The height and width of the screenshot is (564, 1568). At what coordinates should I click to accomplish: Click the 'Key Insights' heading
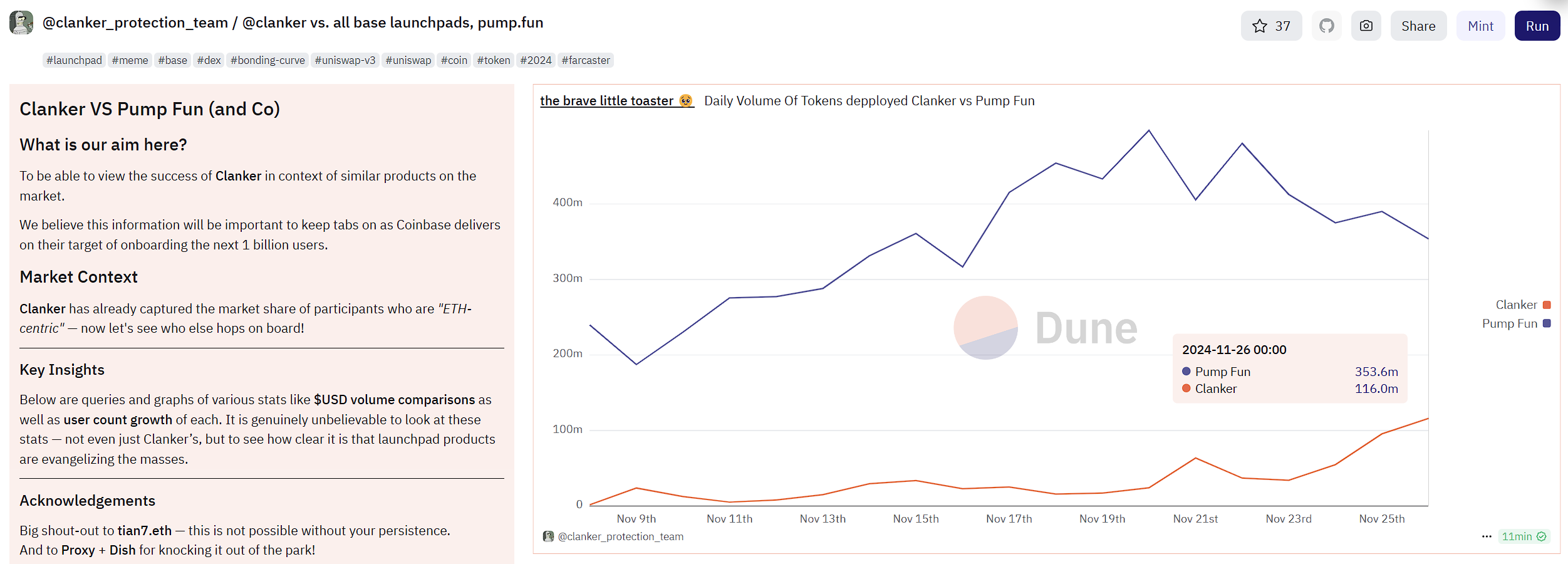pos(62,370)
